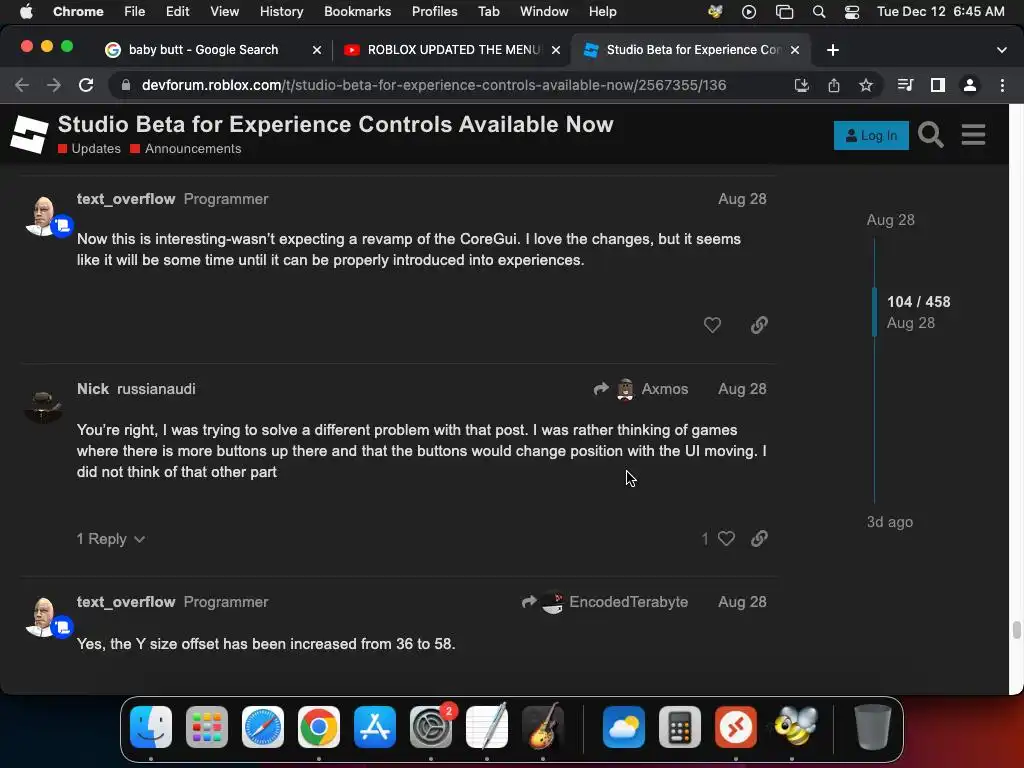Click the topic title in header
The width and height of the screenshot is (1024, 768).
(336, 124)
